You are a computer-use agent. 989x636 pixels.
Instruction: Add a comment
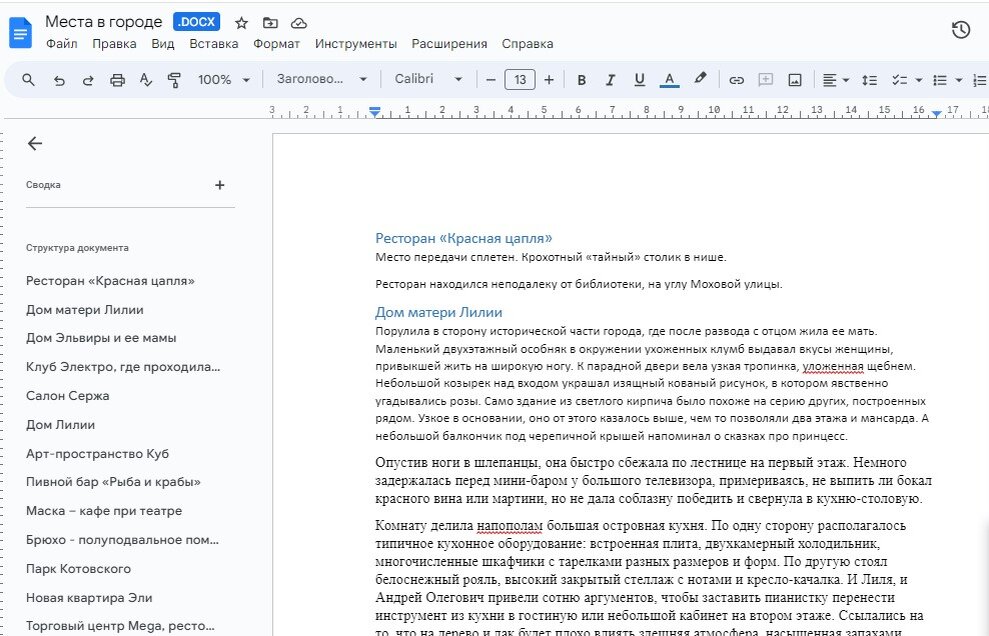click(765, 80)
